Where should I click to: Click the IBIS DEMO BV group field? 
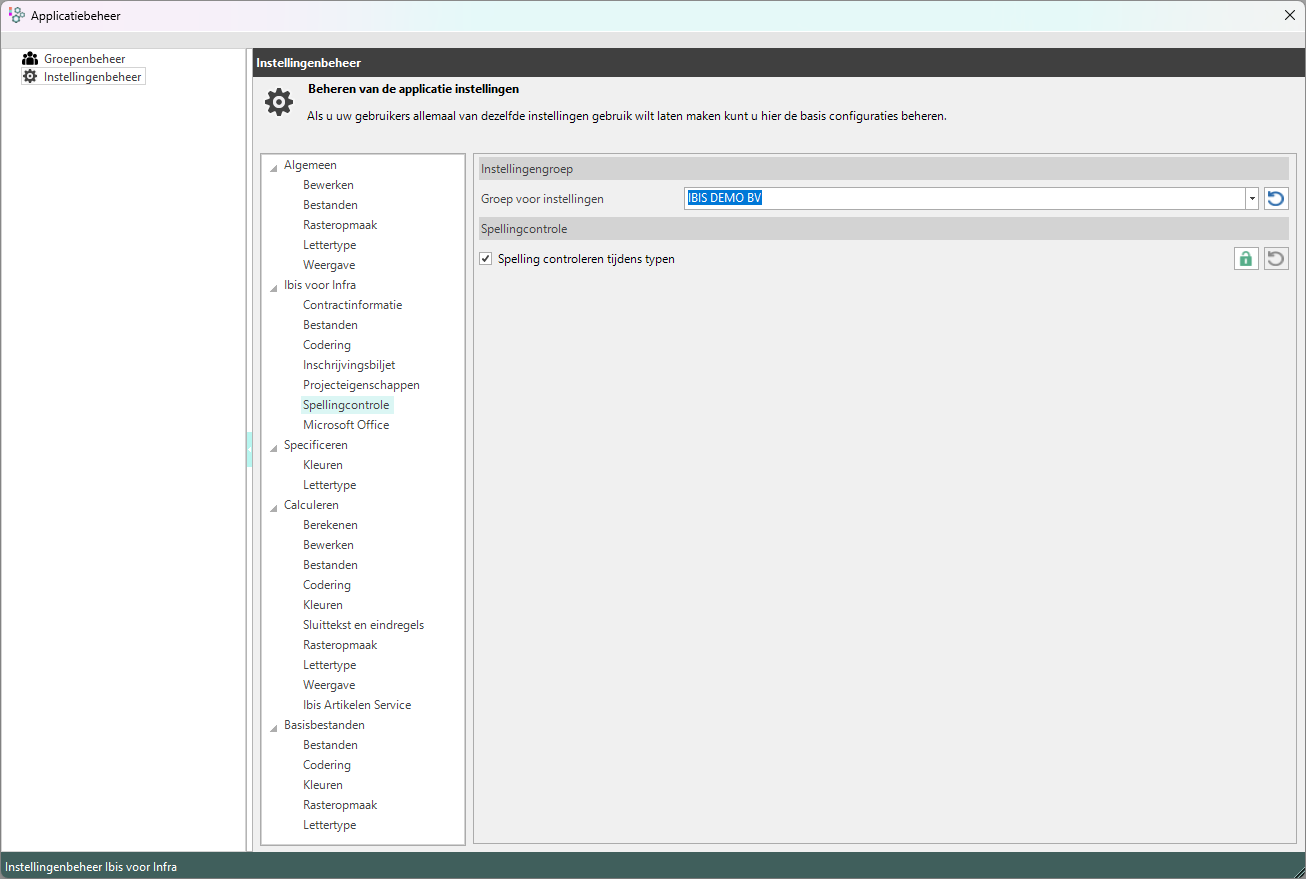[964, 198]
